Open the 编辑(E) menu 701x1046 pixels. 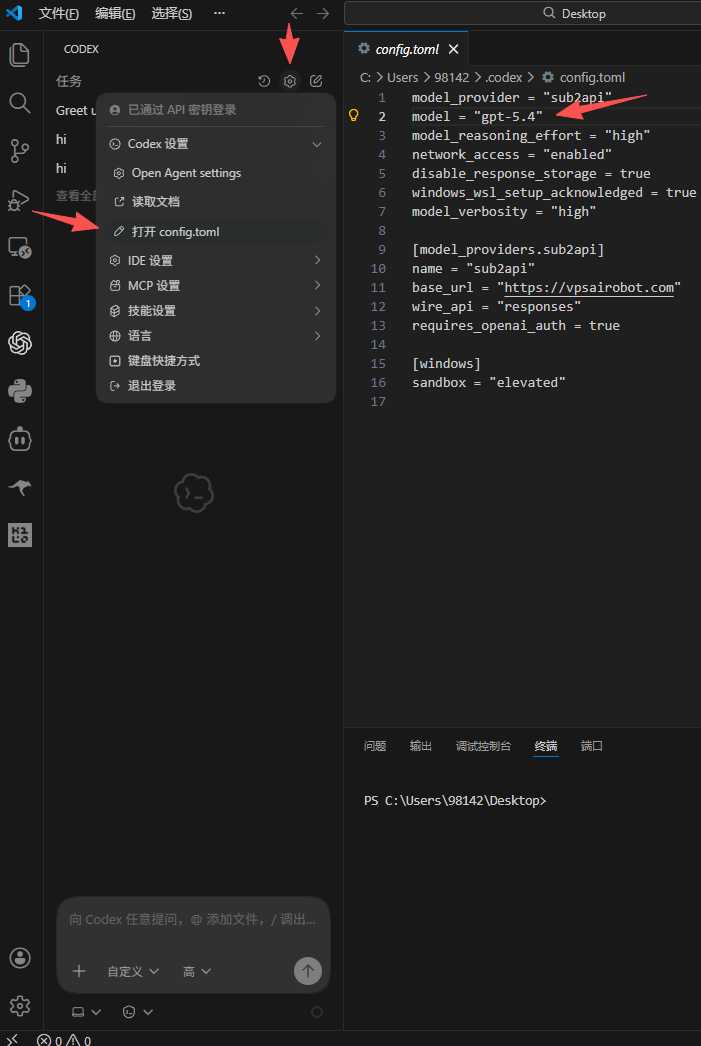pos(115,13)
